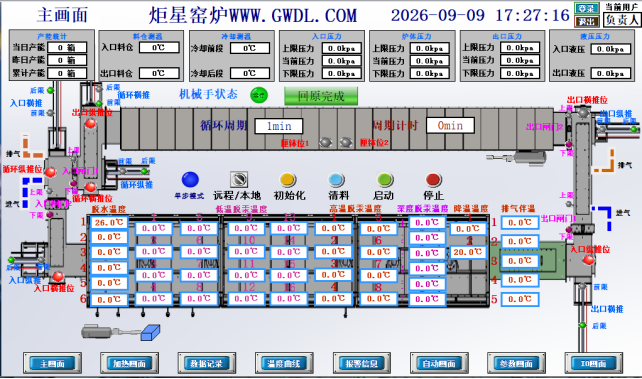The width and height of the screenshot is (642, 379).
Task: Click the green 回原完成 button
Action: pos(321,96)
